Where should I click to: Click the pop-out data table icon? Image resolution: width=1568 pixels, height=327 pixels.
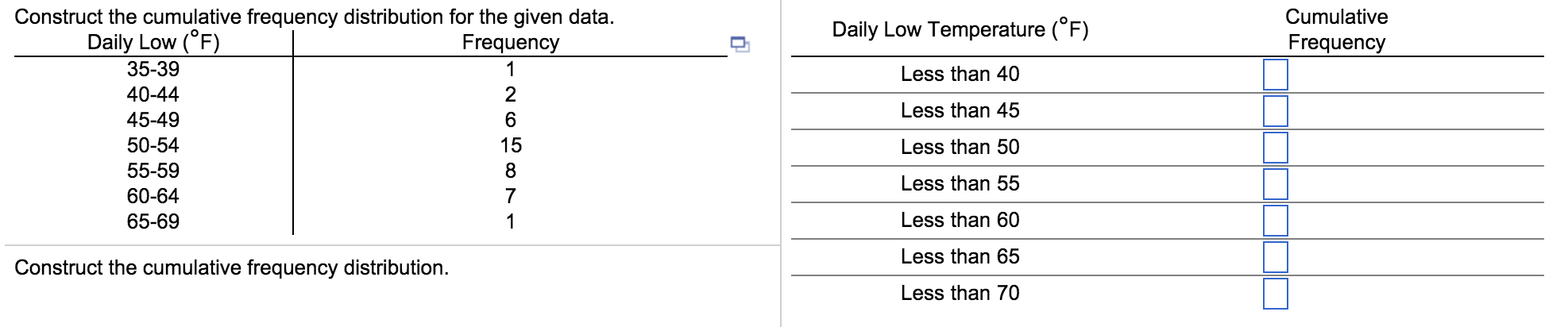point(740,45)
